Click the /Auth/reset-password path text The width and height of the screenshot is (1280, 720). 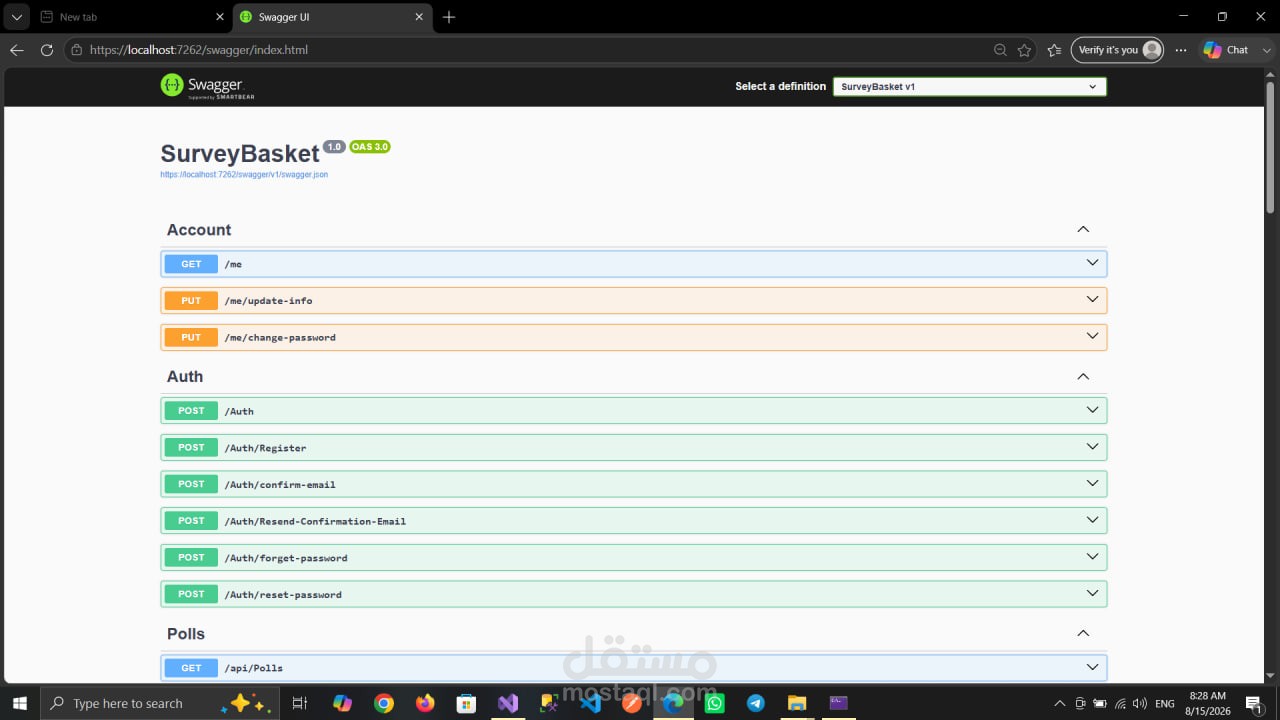tap(283, 595)
